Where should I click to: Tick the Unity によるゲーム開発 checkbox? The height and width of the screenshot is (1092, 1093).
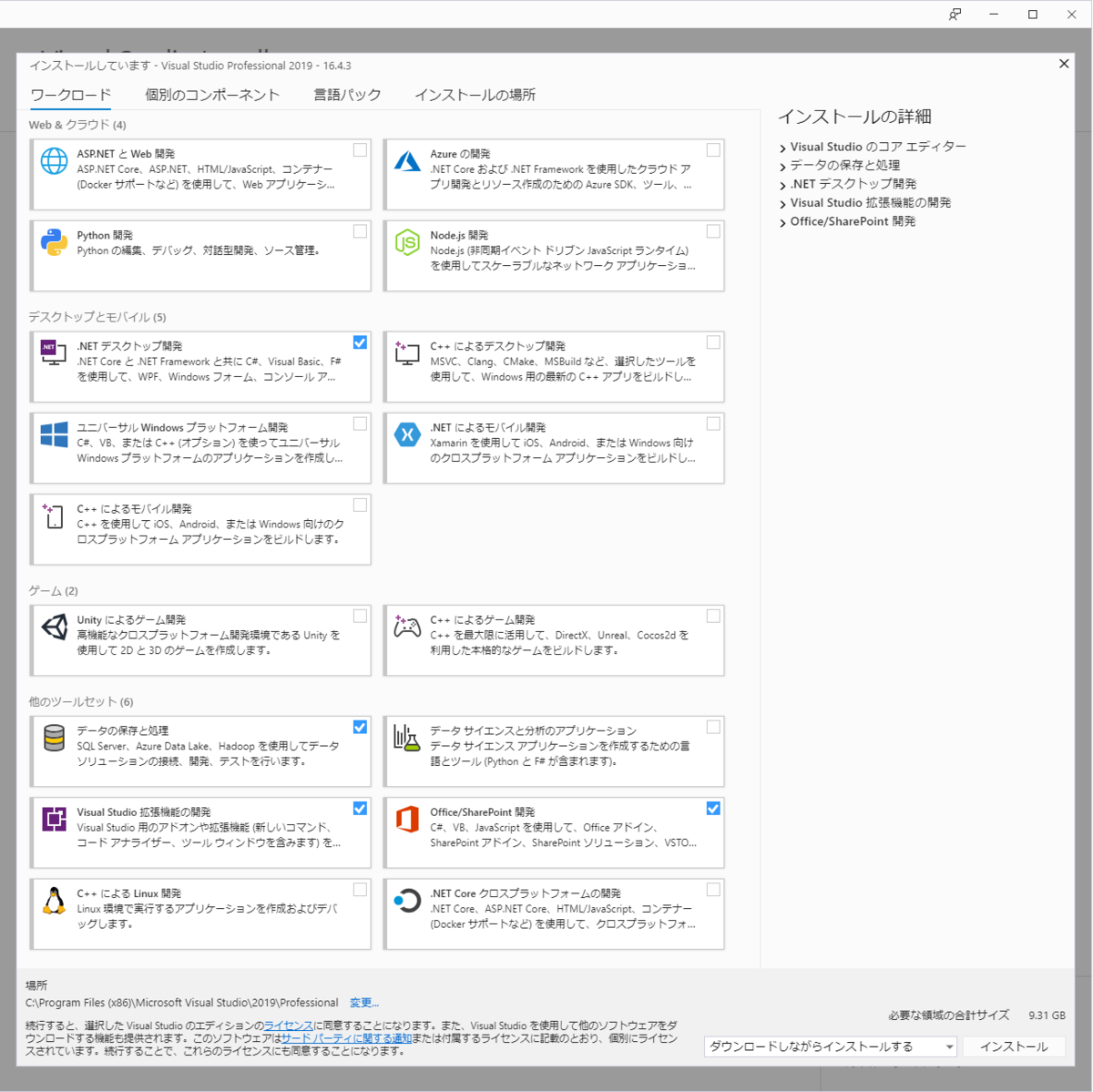[x=360, y=616]
